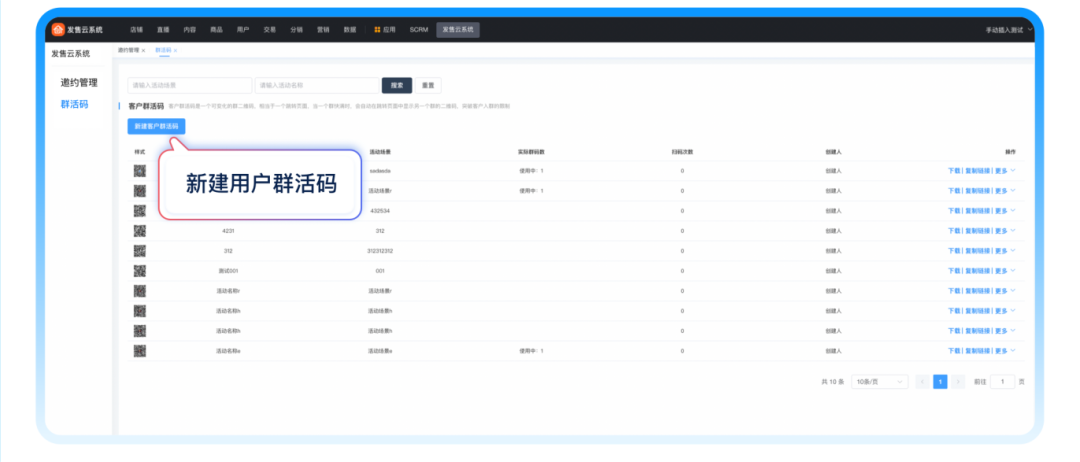Screen dimensions: 1080x462
Task: Click the 活动名称e cell
Action: (228, 350)
